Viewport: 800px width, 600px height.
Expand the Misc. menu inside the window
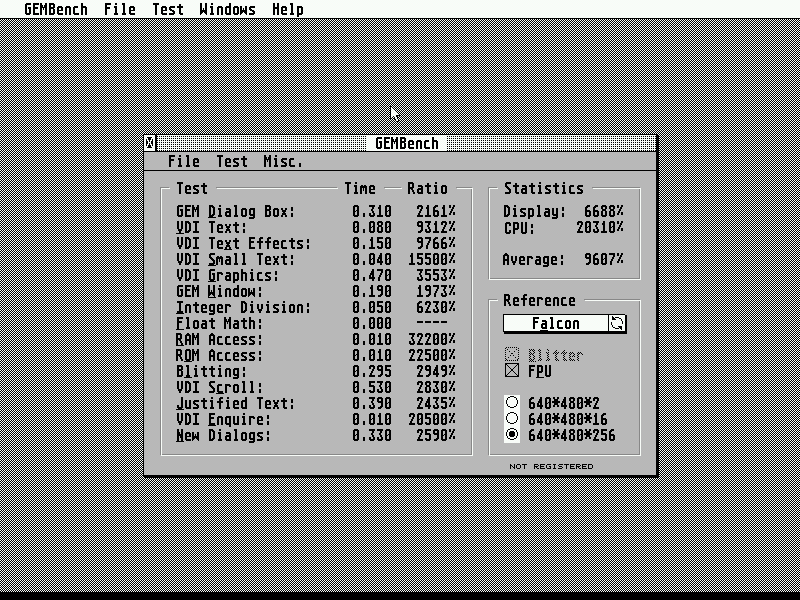pyautogui.click(x=283, y=161)
